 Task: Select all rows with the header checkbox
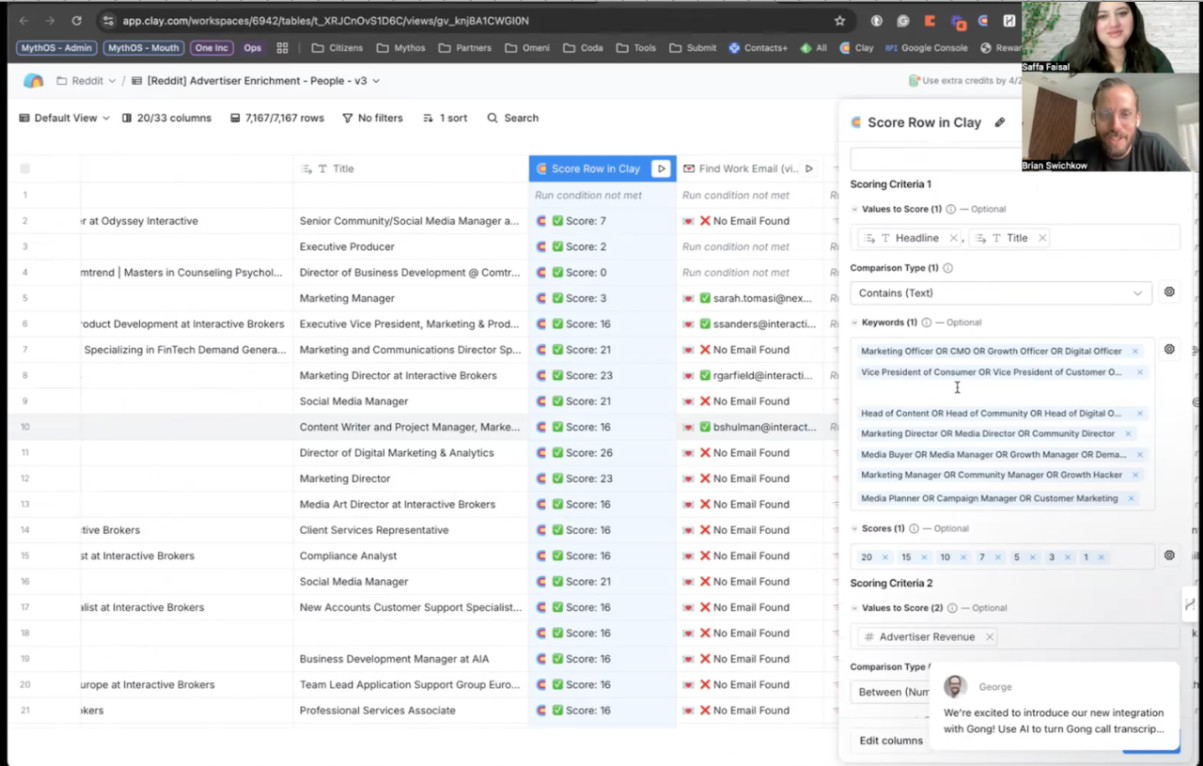25,169
